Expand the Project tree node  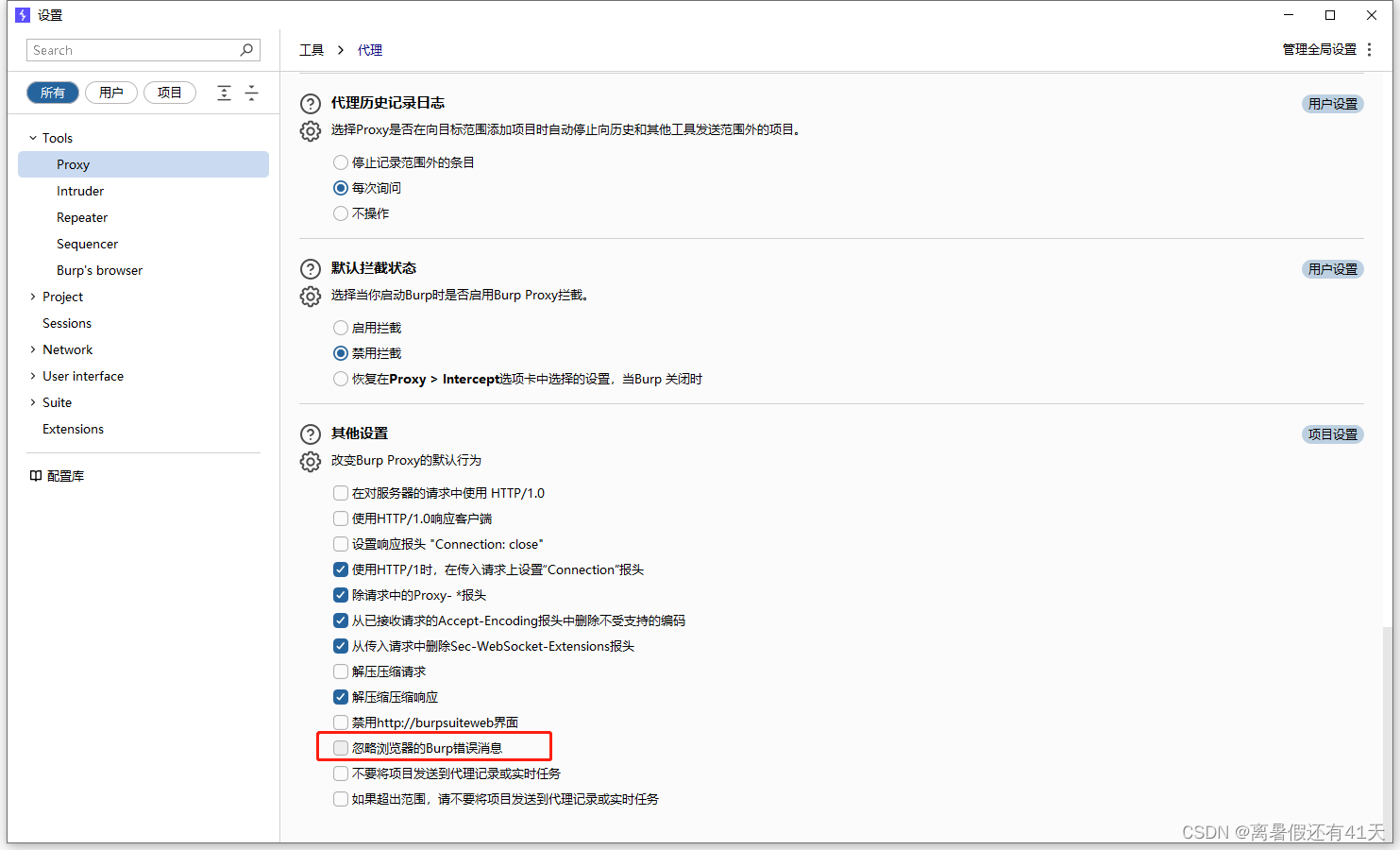pos(33,297)
